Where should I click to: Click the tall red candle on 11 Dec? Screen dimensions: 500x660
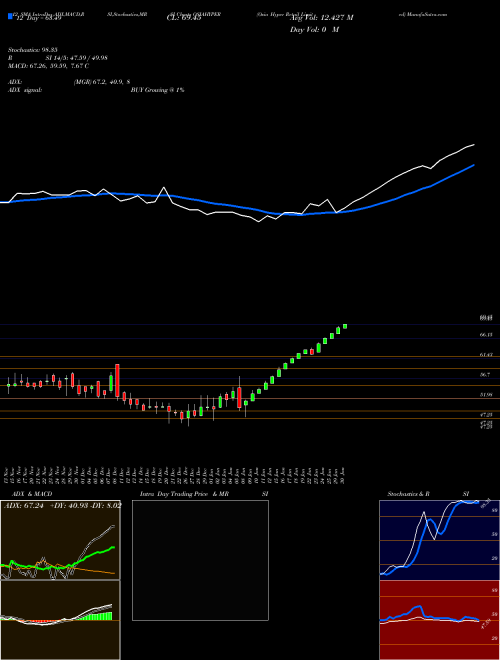click(x=117, y=381)
